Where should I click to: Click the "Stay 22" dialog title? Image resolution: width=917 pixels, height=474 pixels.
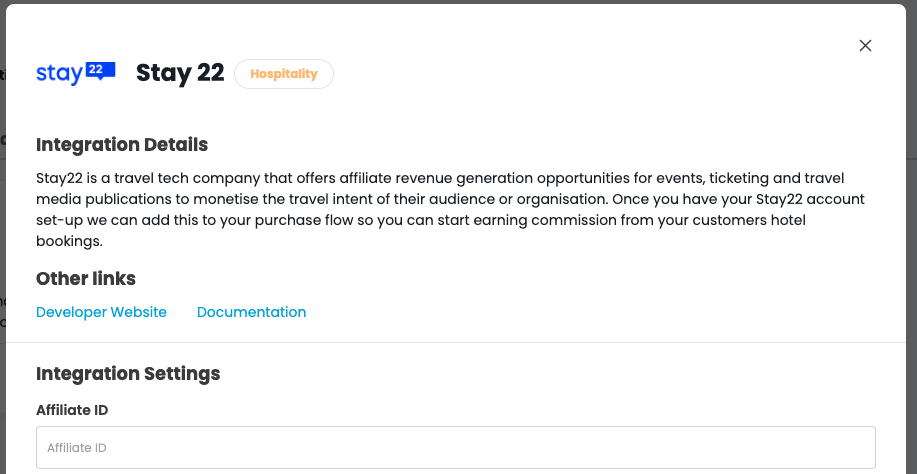tap(180, 73)
